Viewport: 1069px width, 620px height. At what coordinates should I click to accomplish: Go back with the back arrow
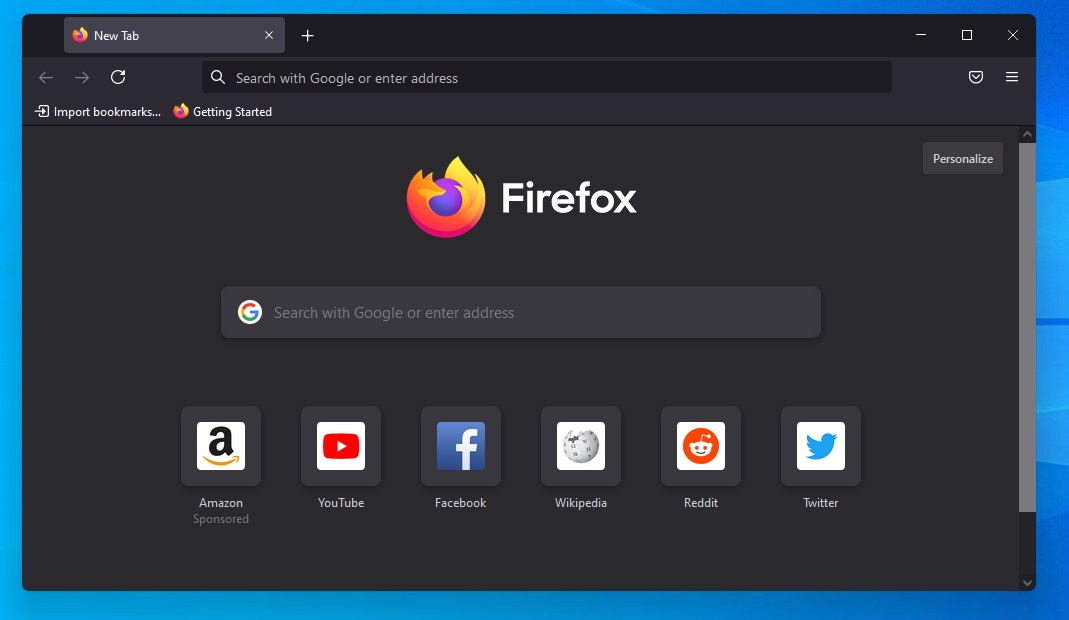[46, 78]
